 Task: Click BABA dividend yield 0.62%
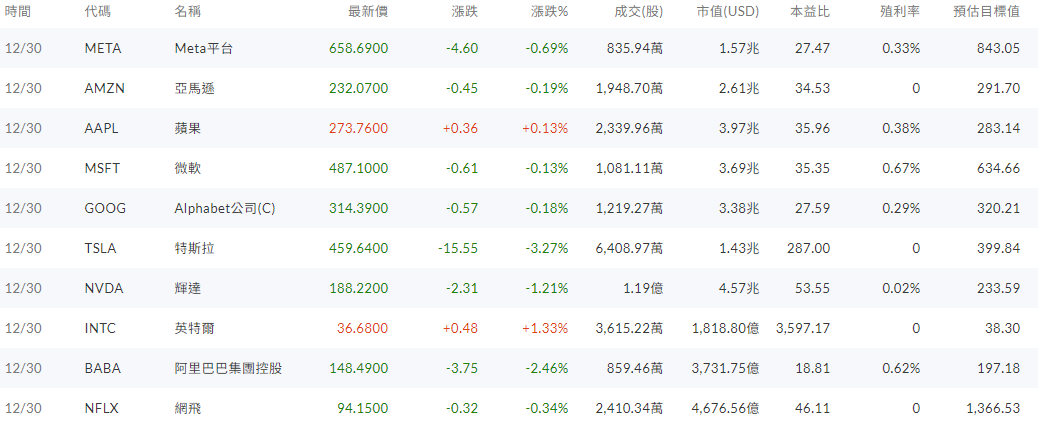click(901, 368)
